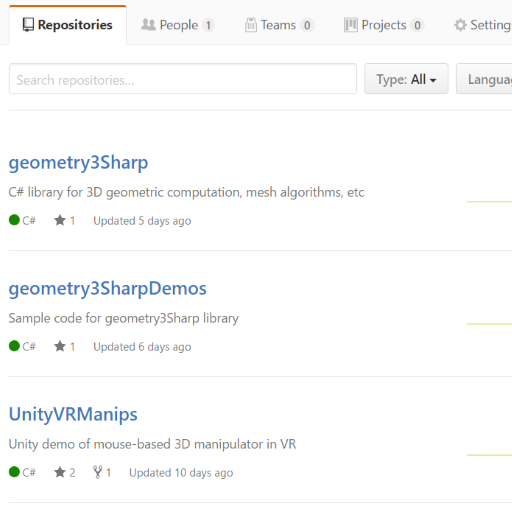Open the geometry3SharpDemos repository link
Screen dimensions: 512x512
tap(108, 289)
